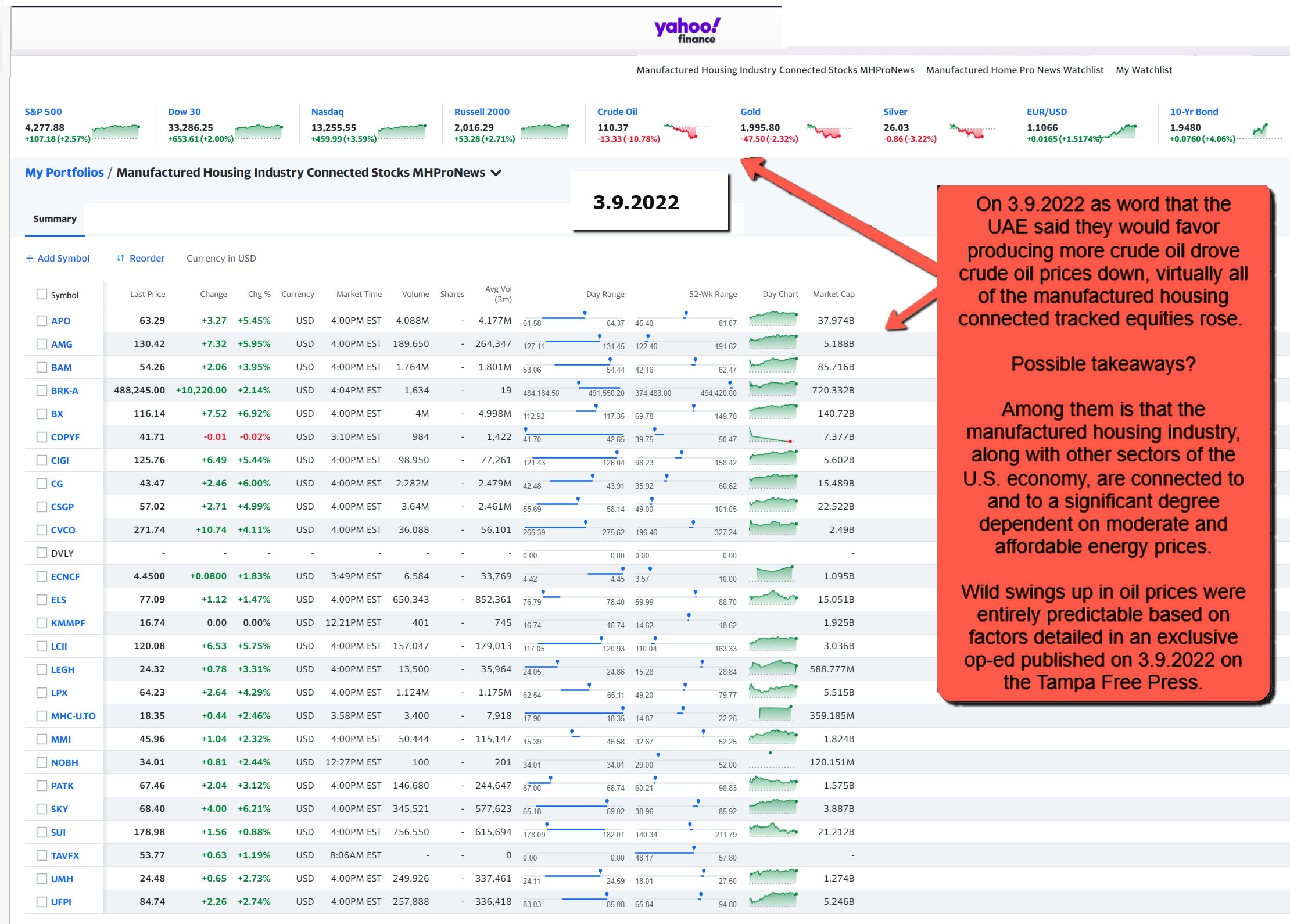Check the DVLY row checkbox
The image size is (1290, 924).
[41, 553]
